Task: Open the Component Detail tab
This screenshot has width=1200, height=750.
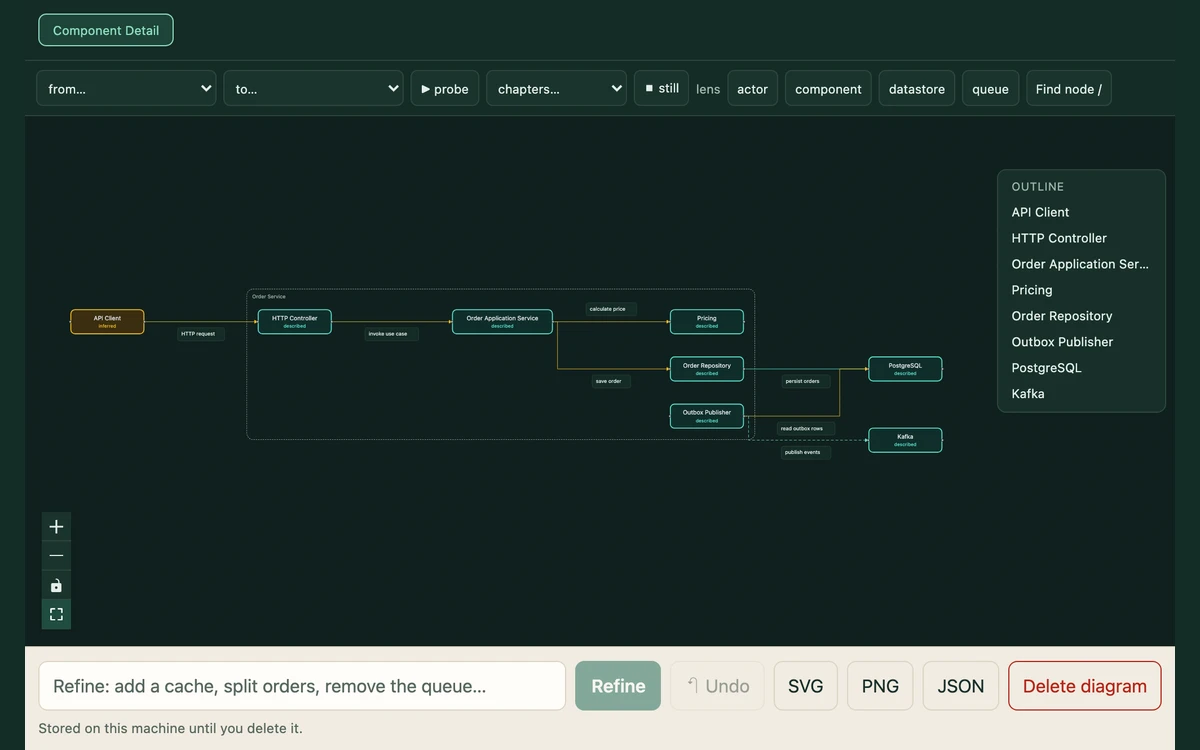Action: [x=106, y=30]
